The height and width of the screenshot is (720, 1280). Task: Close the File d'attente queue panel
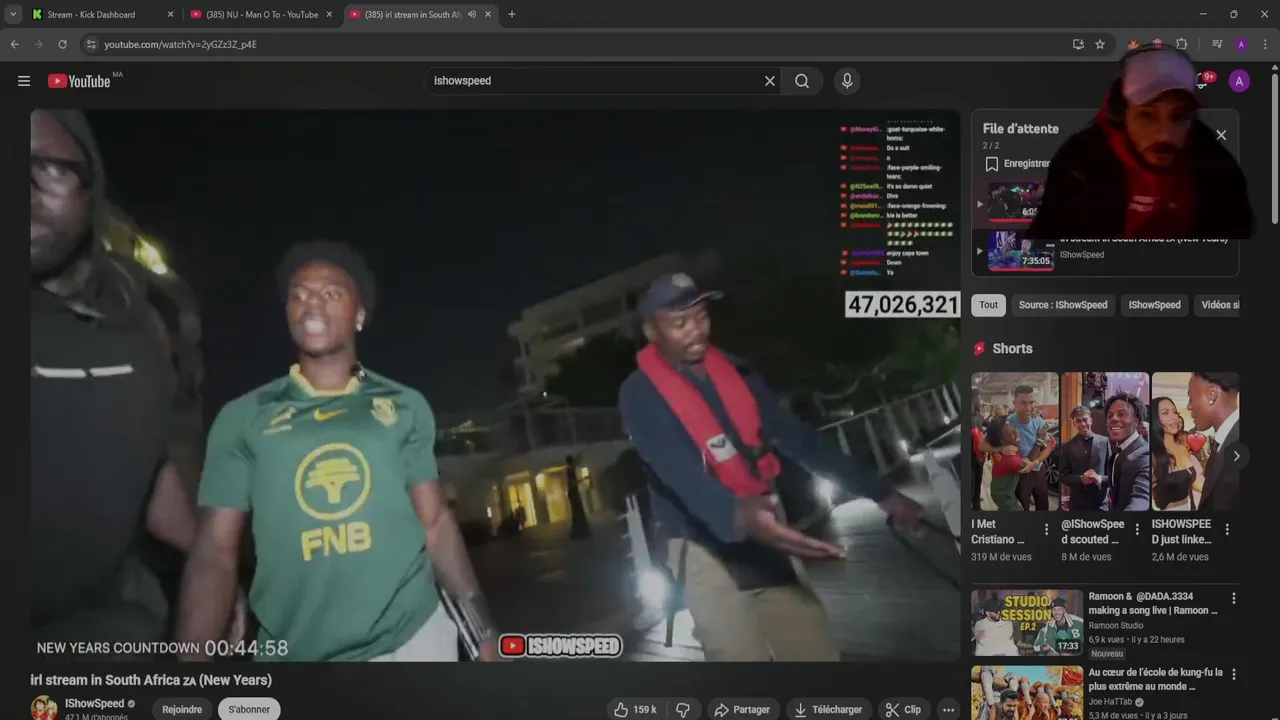pos(1221,135)
